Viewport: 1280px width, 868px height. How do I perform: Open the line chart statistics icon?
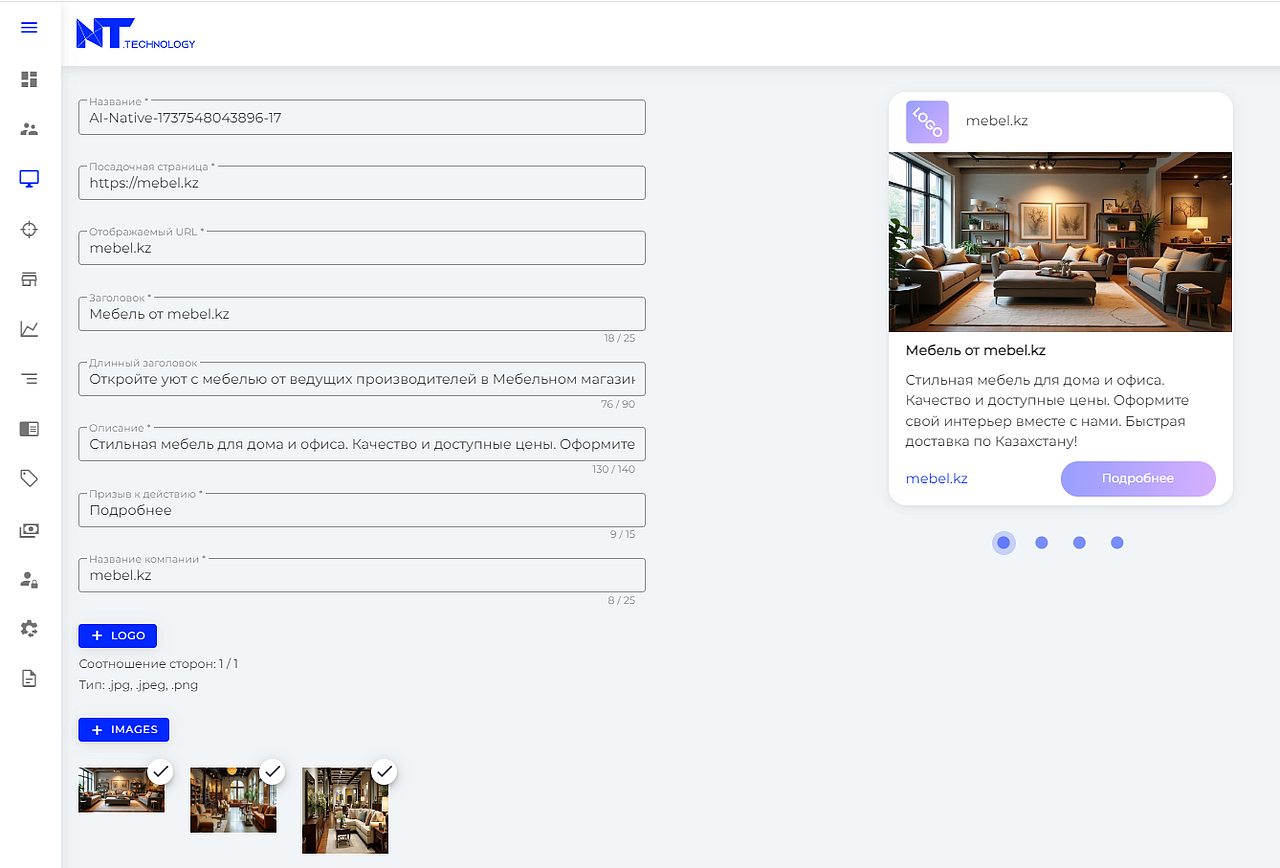pos(29,329)
